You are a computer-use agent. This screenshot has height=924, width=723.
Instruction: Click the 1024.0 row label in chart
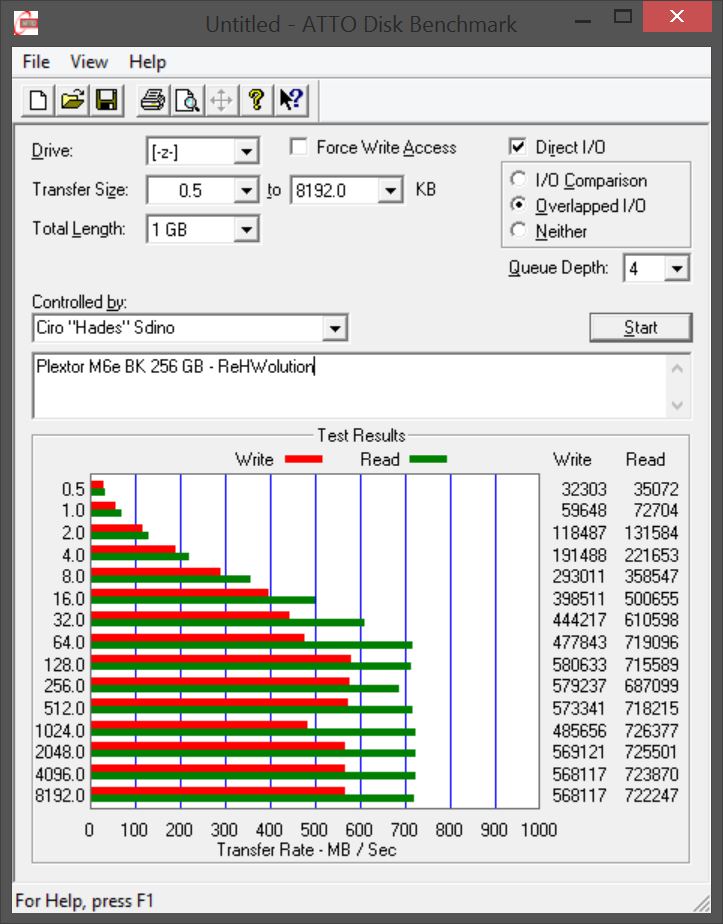click(x=60, y=731)
